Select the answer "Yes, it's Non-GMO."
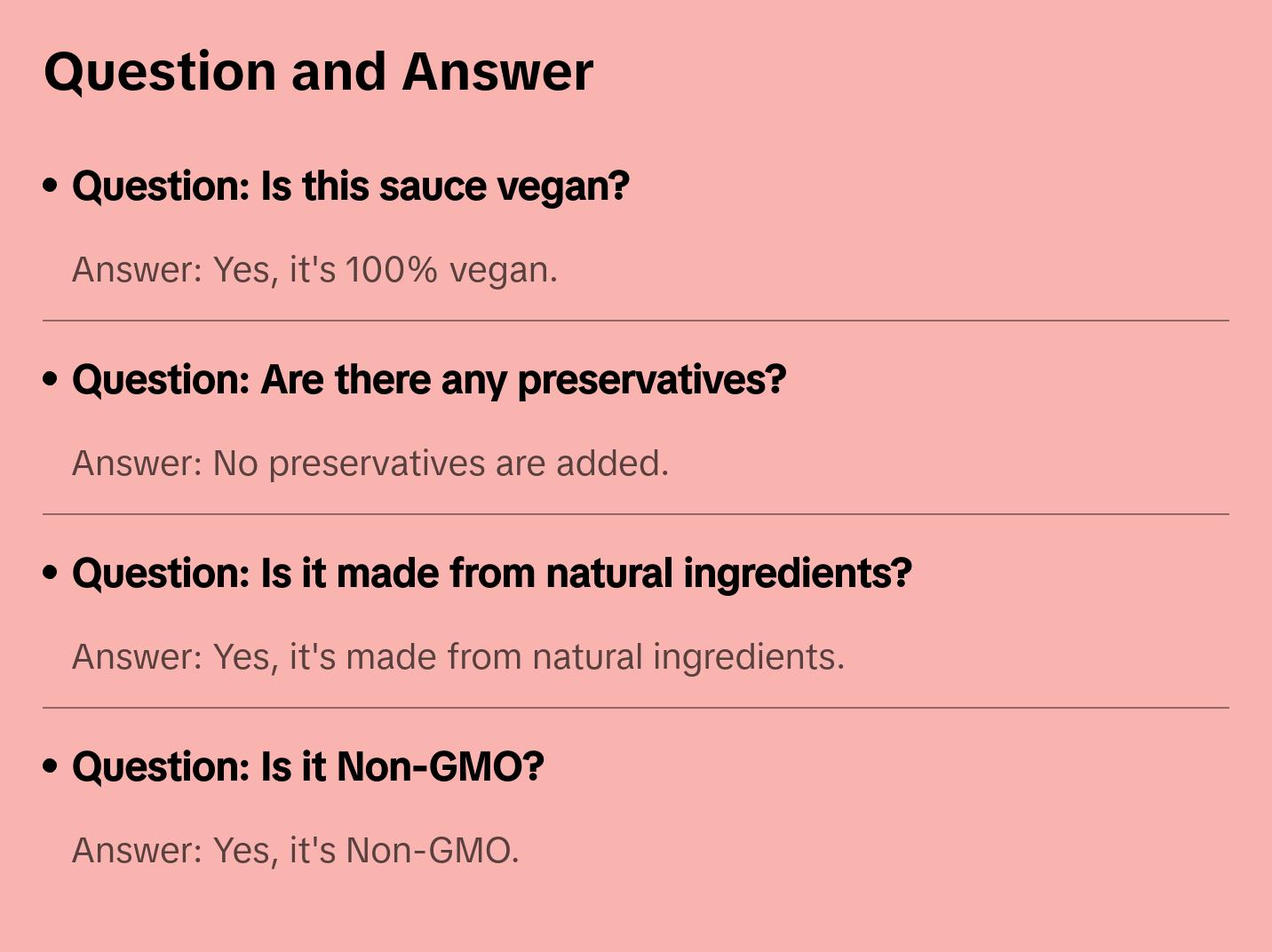The image size is (1272, 952). point(295,851)
